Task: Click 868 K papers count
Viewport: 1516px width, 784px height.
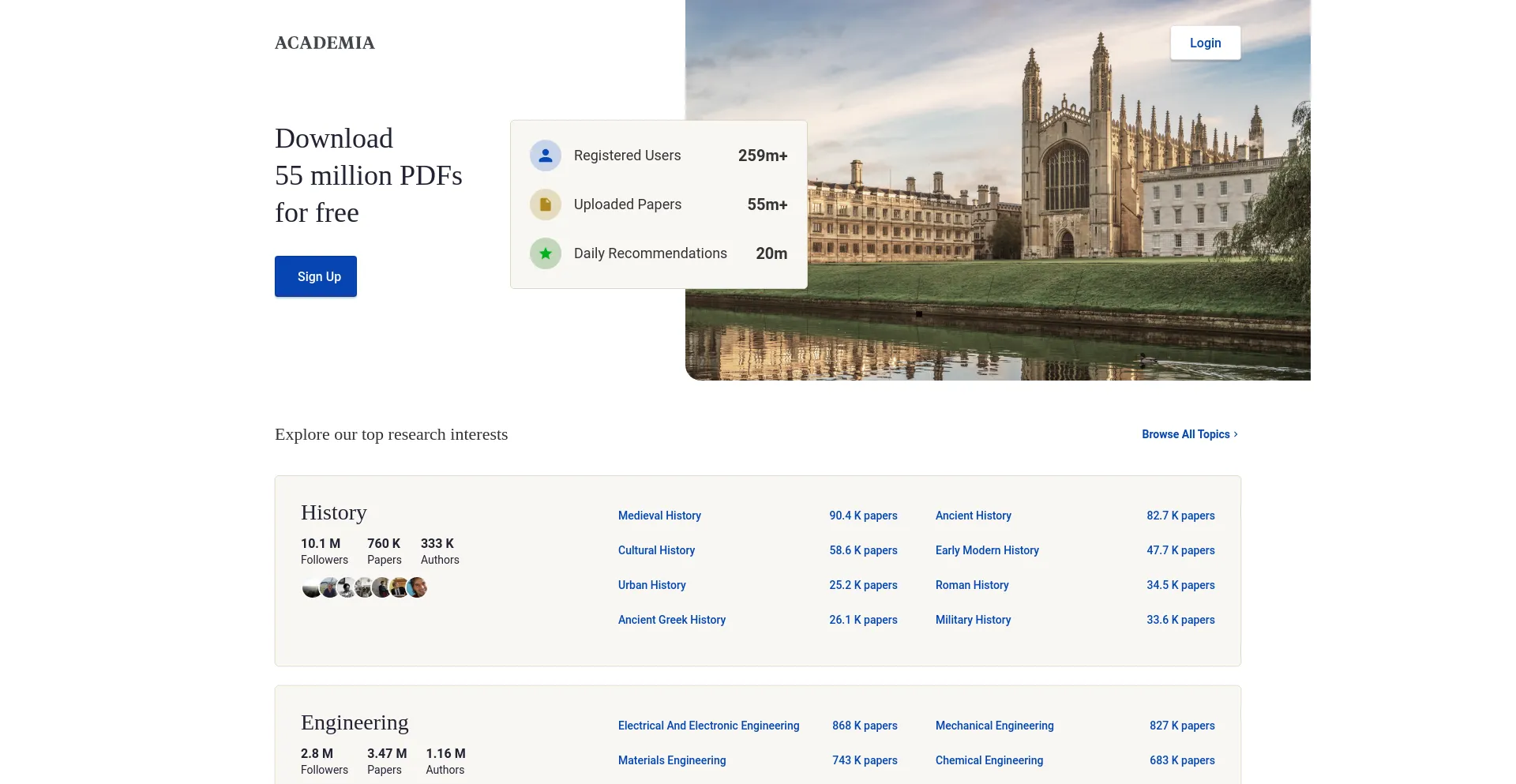Action: [x=865, y=726]
